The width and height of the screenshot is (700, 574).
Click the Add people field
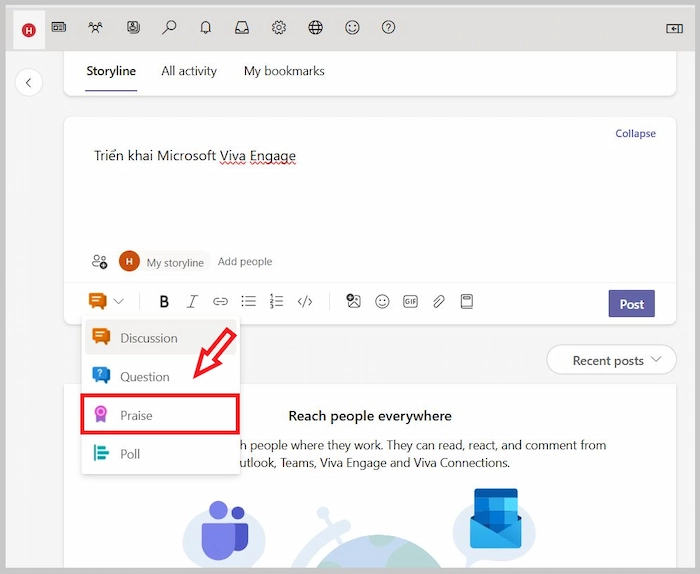click(245, 262)
